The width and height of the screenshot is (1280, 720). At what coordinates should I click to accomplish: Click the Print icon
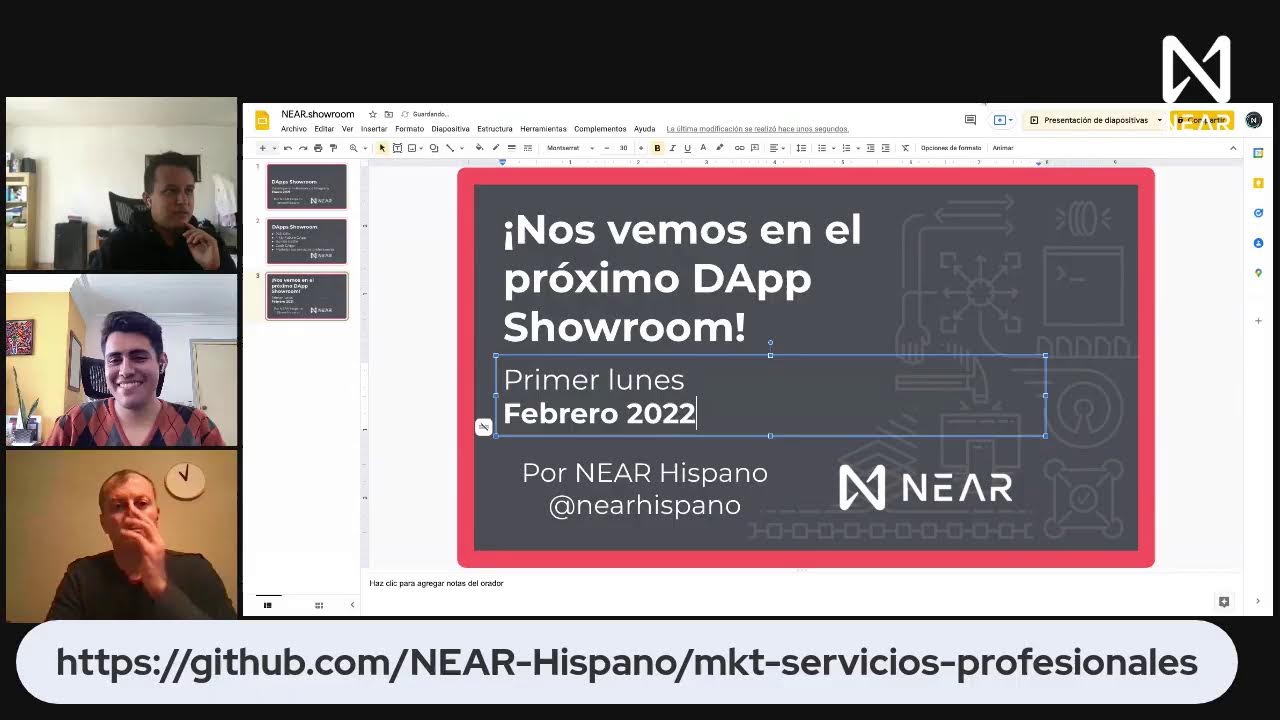coord(318,148)
